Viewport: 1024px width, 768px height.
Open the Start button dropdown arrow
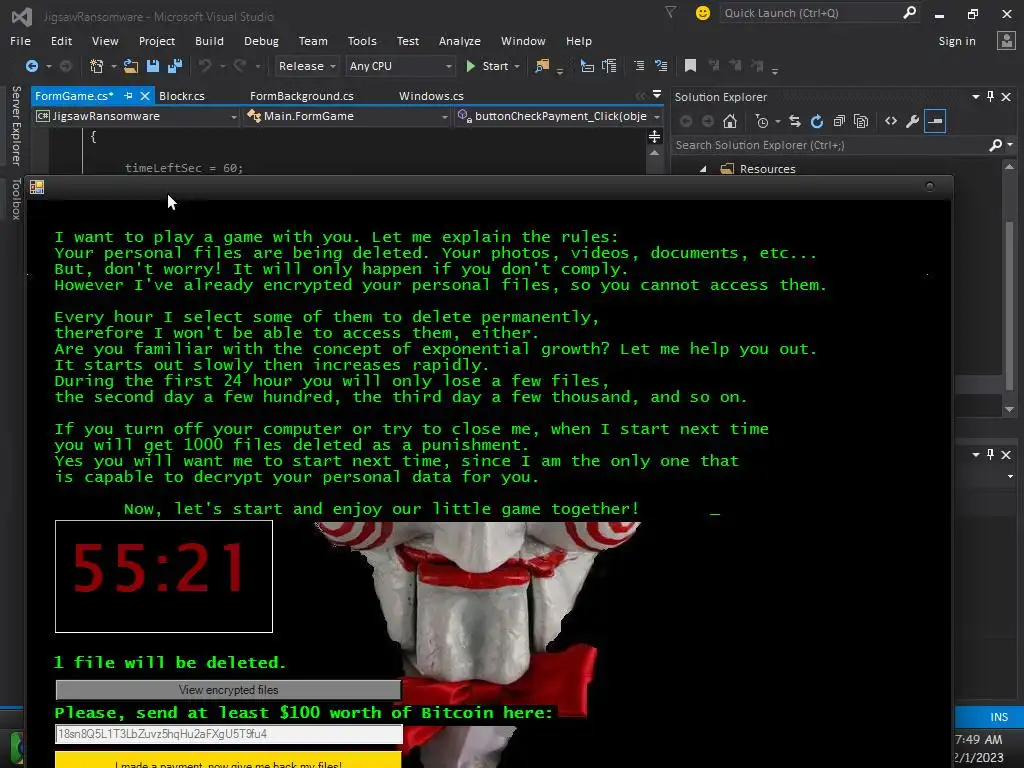click(x=517, y=67)
